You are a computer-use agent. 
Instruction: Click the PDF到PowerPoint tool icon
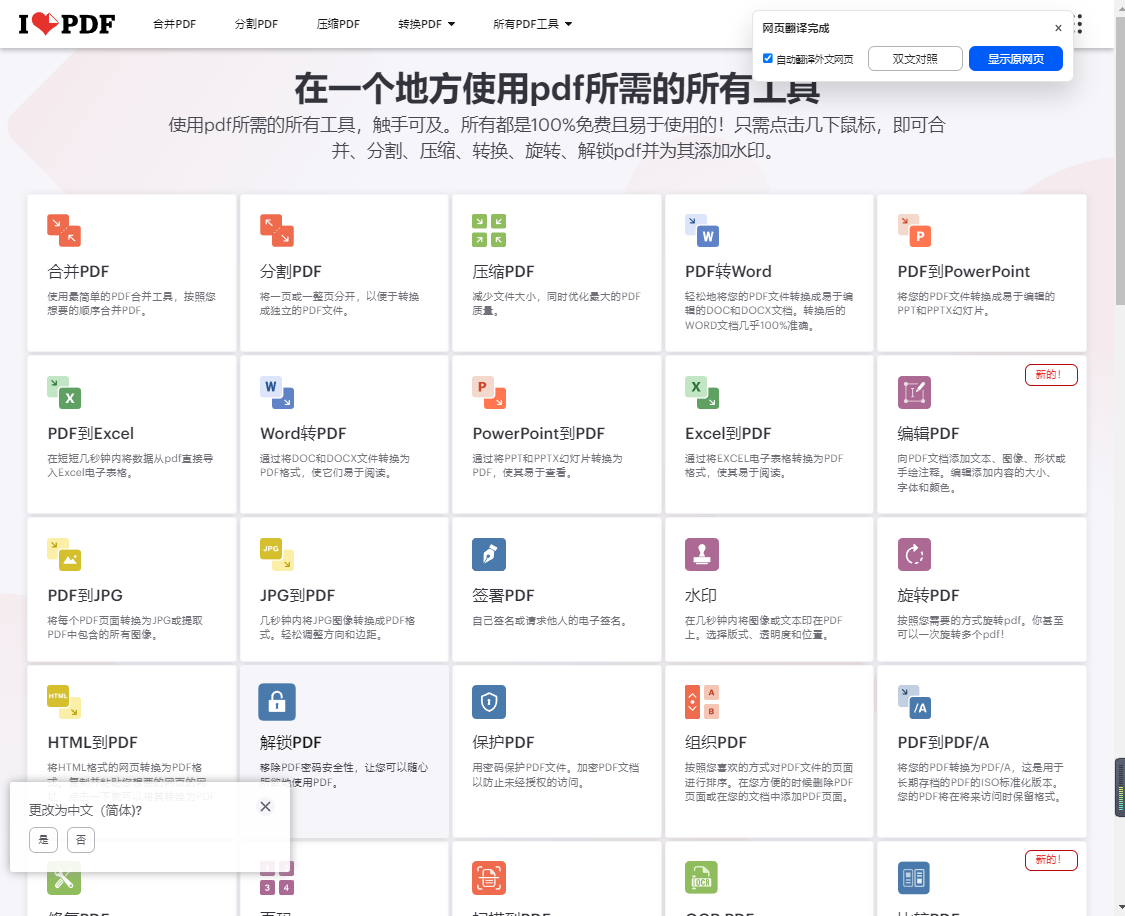tap(915, 230)
